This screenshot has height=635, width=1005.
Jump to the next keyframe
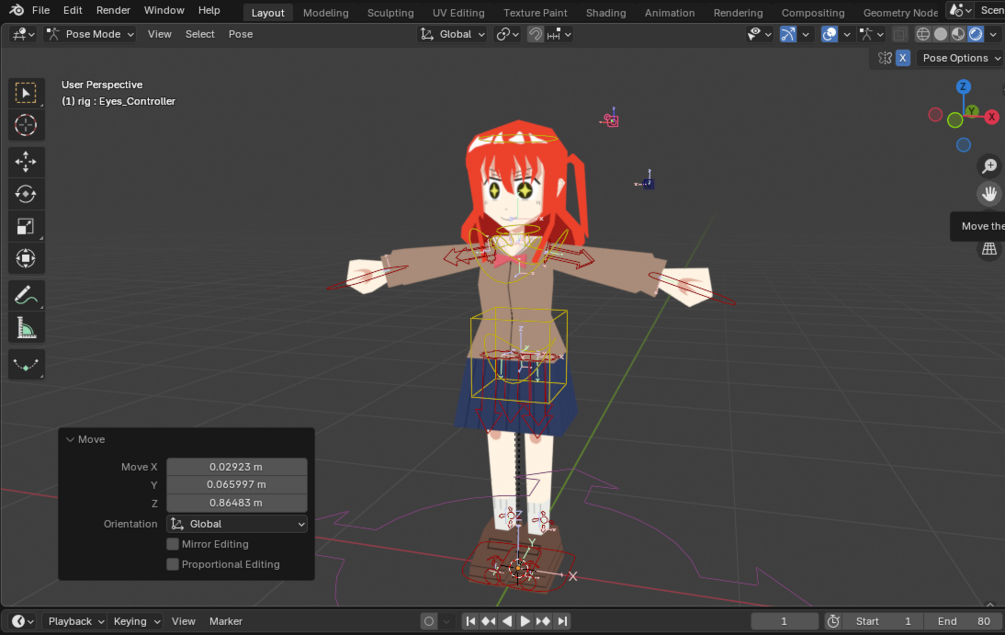(543, 621)
